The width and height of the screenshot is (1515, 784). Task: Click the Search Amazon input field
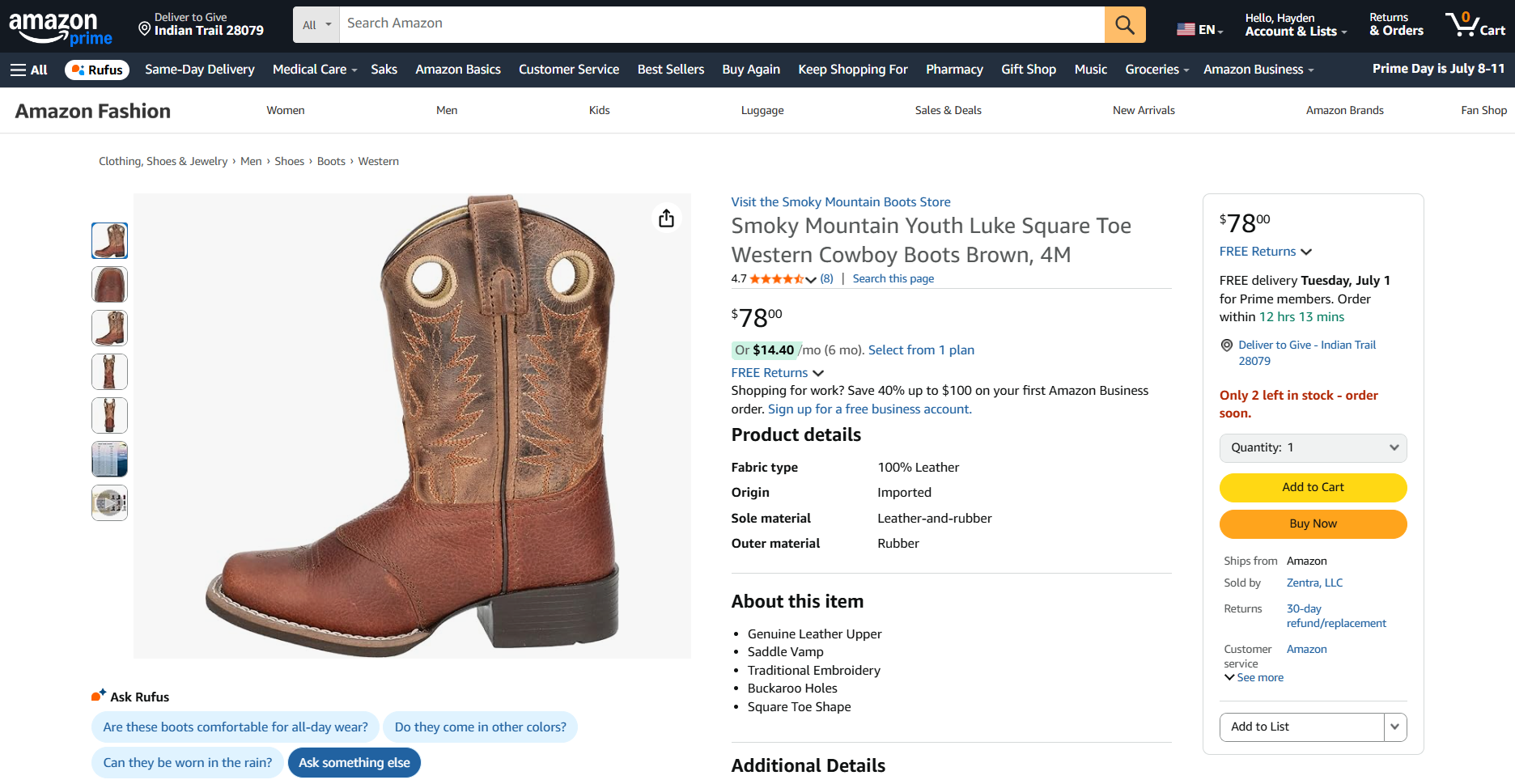pos(720,24)
